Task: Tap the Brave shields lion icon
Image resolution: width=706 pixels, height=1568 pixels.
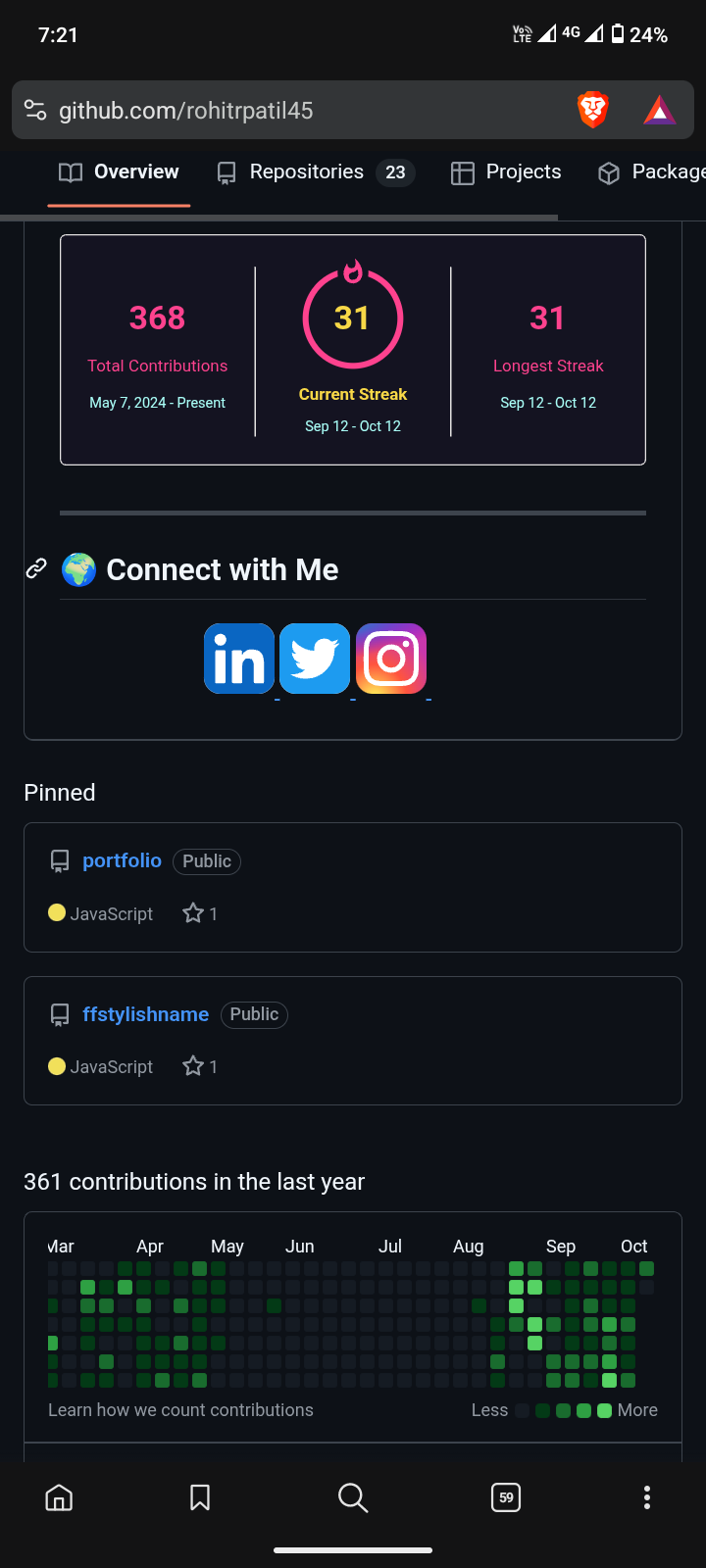Action: coord(593,110)
